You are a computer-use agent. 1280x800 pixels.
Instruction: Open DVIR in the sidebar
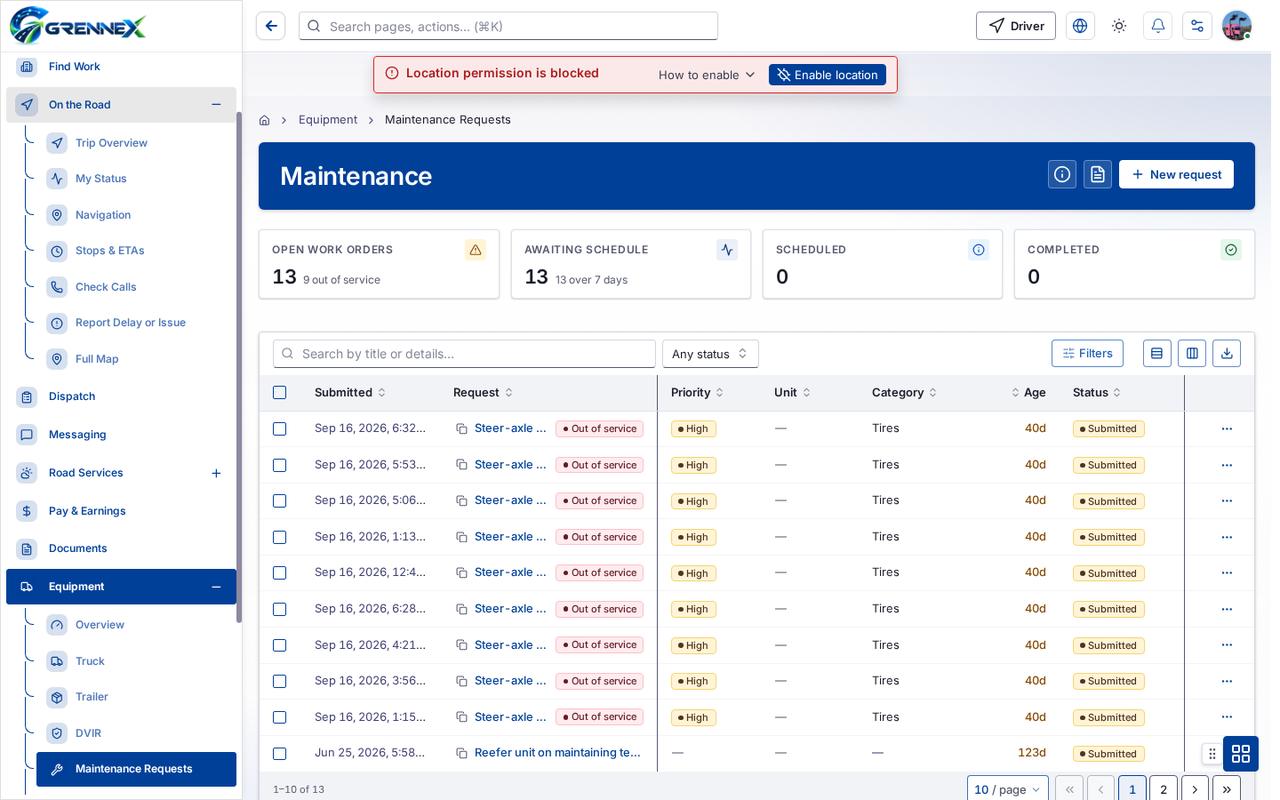coord(88,733)
